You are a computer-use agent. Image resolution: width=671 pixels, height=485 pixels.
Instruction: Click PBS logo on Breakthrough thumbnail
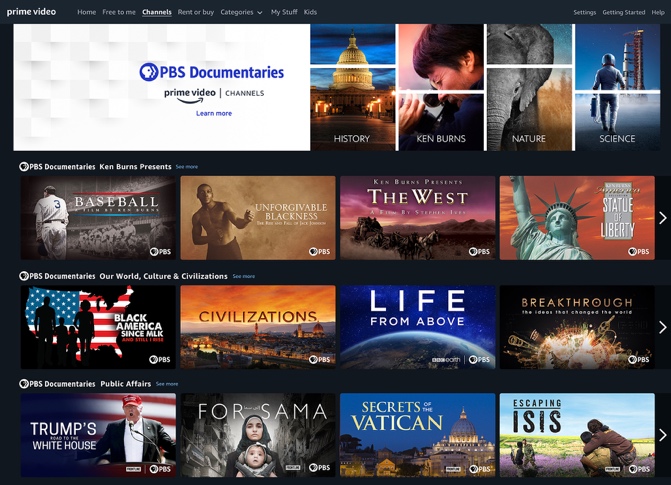point(639,360)
